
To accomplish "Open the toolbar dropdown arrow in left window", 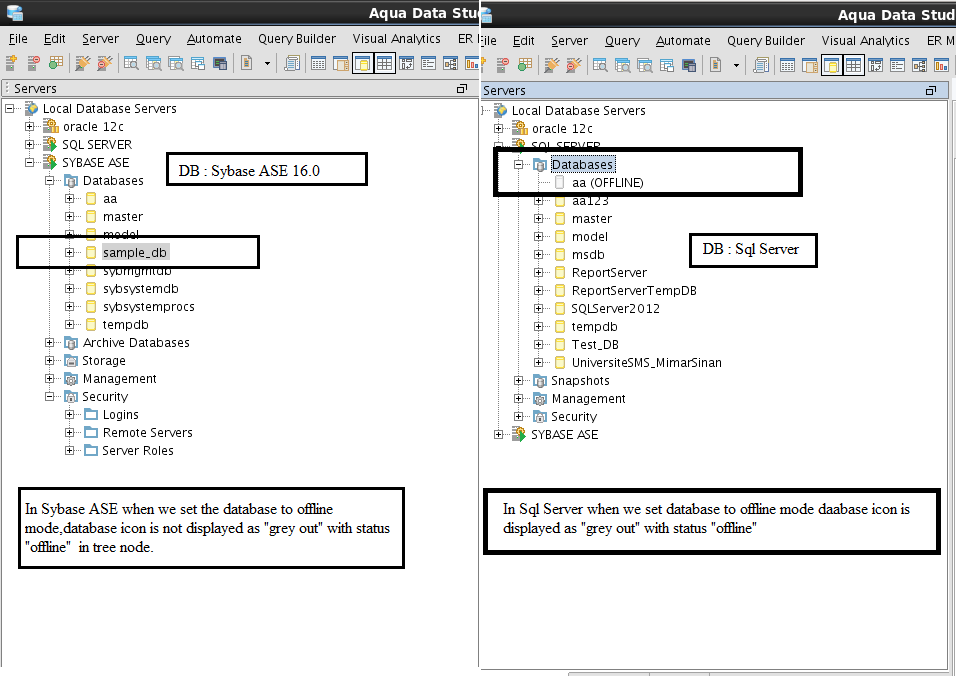I will pos(267,63).
